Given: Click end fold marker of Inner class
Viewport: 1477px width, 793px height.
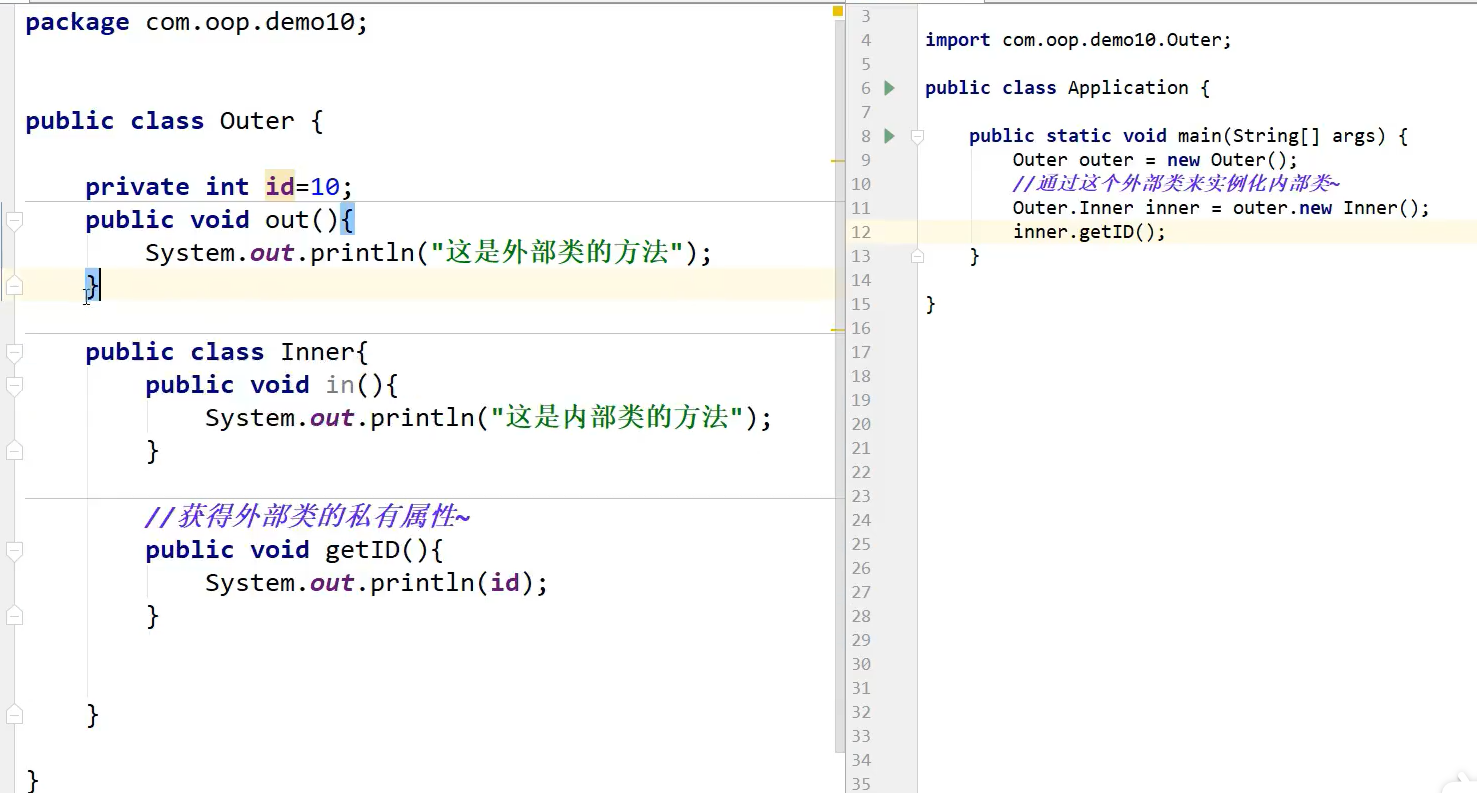Looking at the screenshot, I should [14, 715].
